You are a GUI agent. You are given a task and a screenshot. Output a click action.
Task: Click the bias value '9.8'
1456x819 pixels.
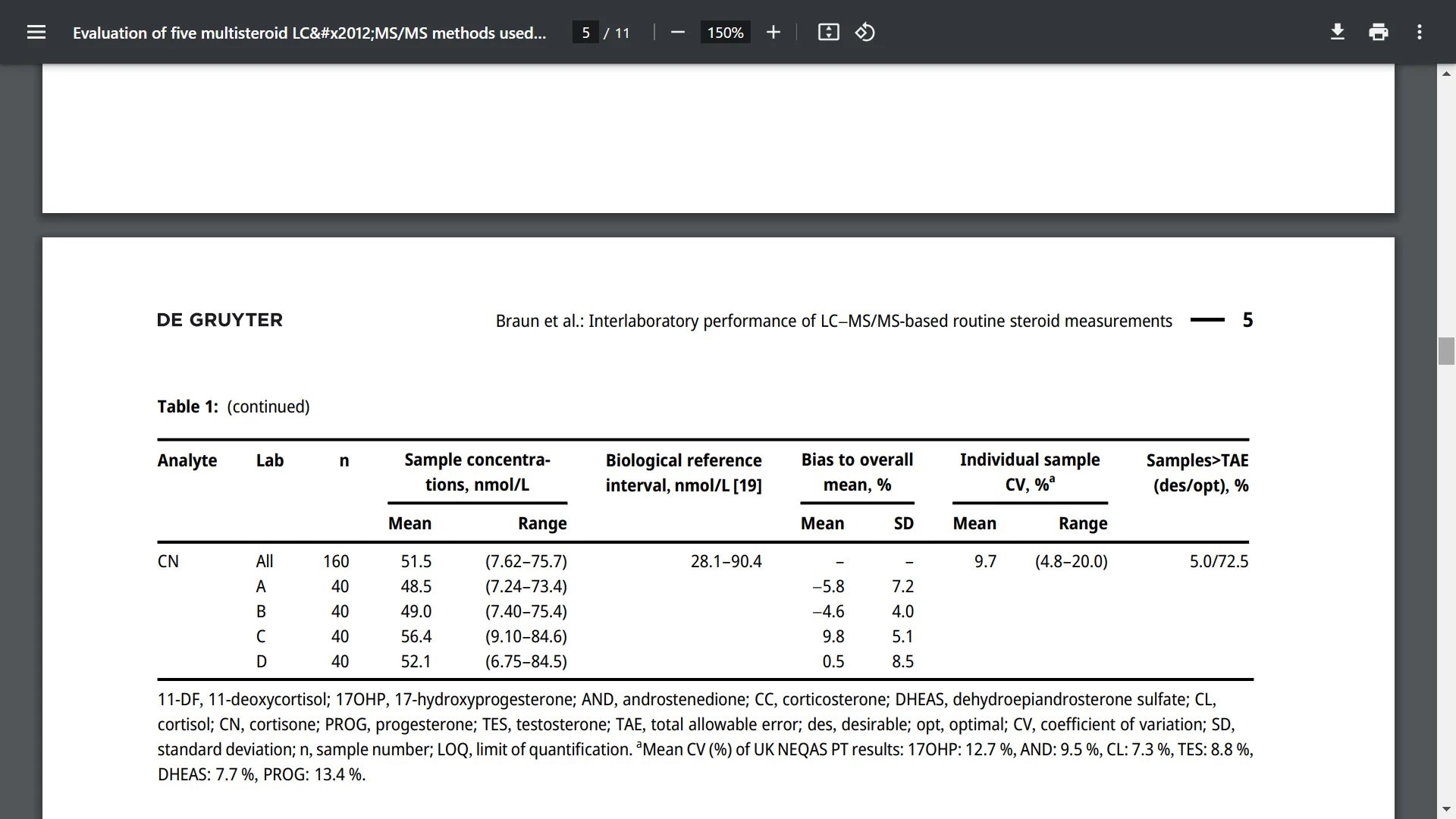[833, 636]
